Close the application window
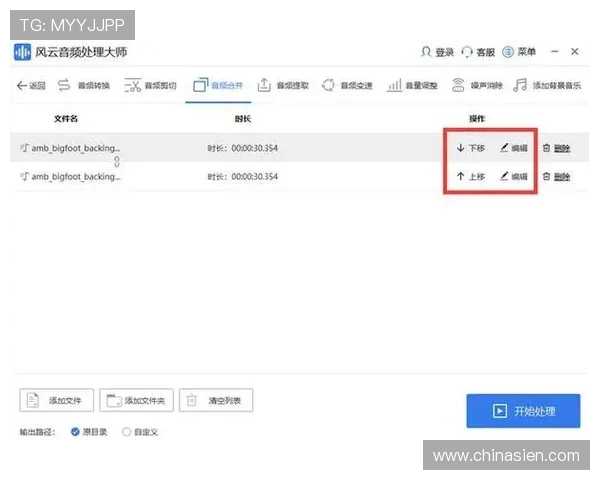600x480 pixels. [x=575, y=51]
